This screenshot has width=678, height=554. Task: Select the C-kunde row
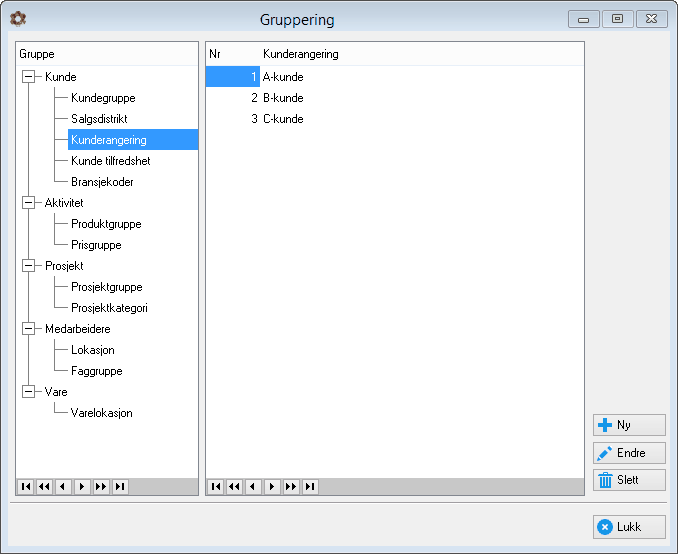tap(395, 119)
